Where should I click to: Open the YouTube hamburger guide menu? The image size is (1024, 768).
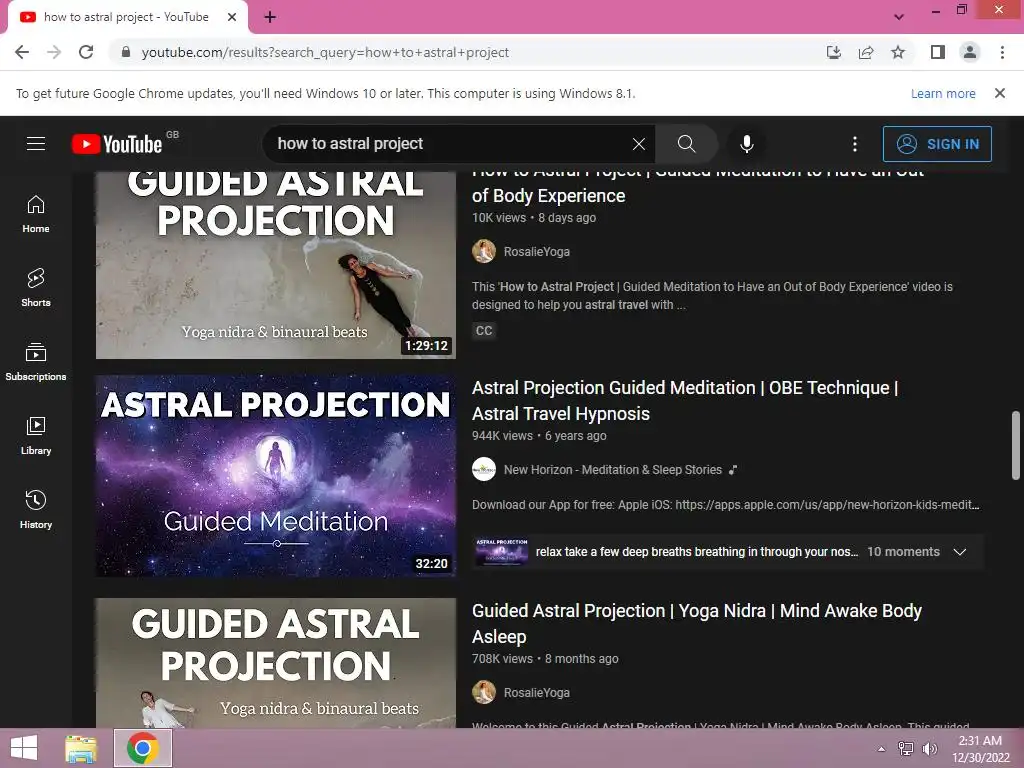(36, 144)
